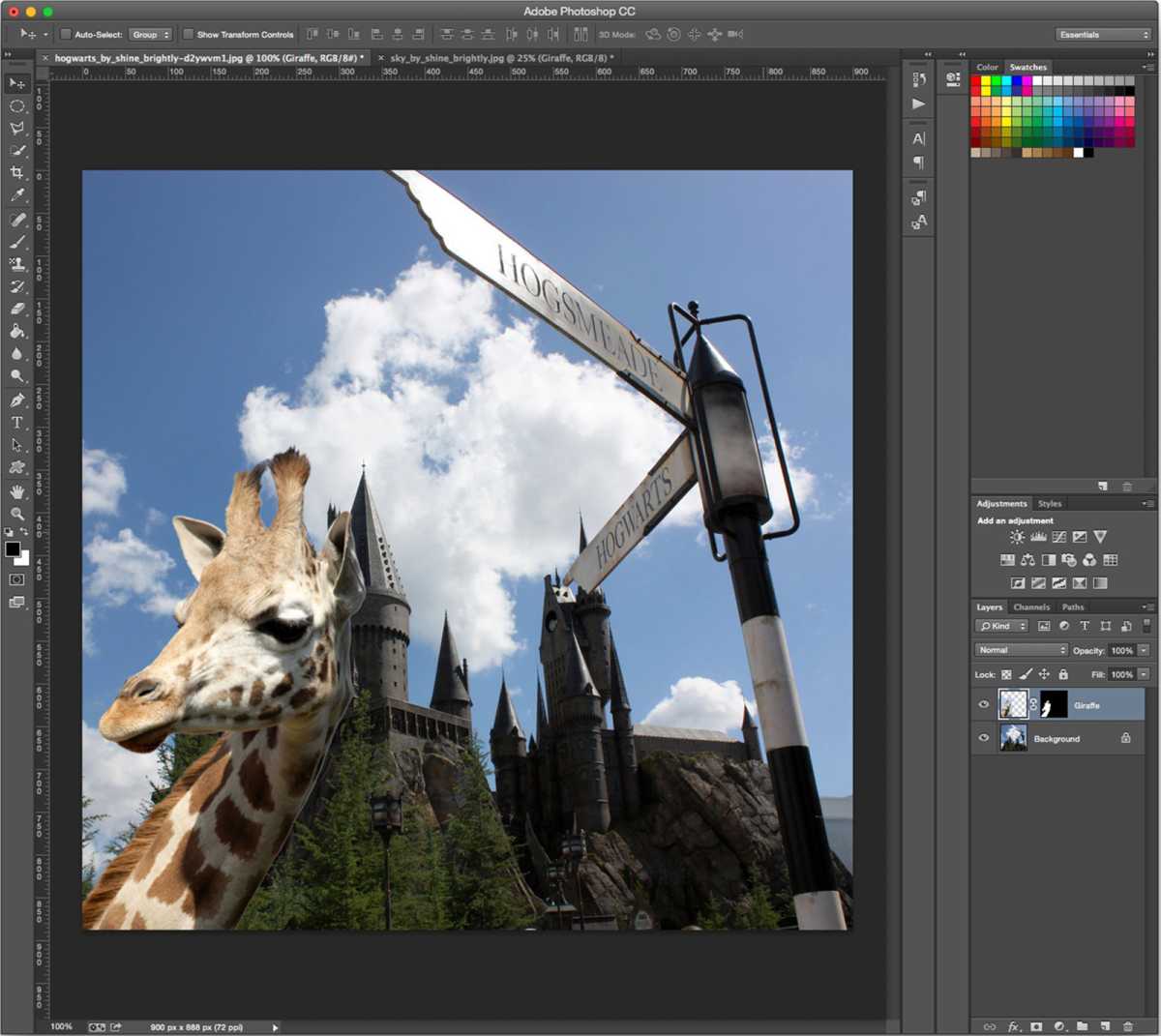This screenshot has width=1161, height=1036.
Task: Open the Layers panel options menu
Action: (1147, 607)
